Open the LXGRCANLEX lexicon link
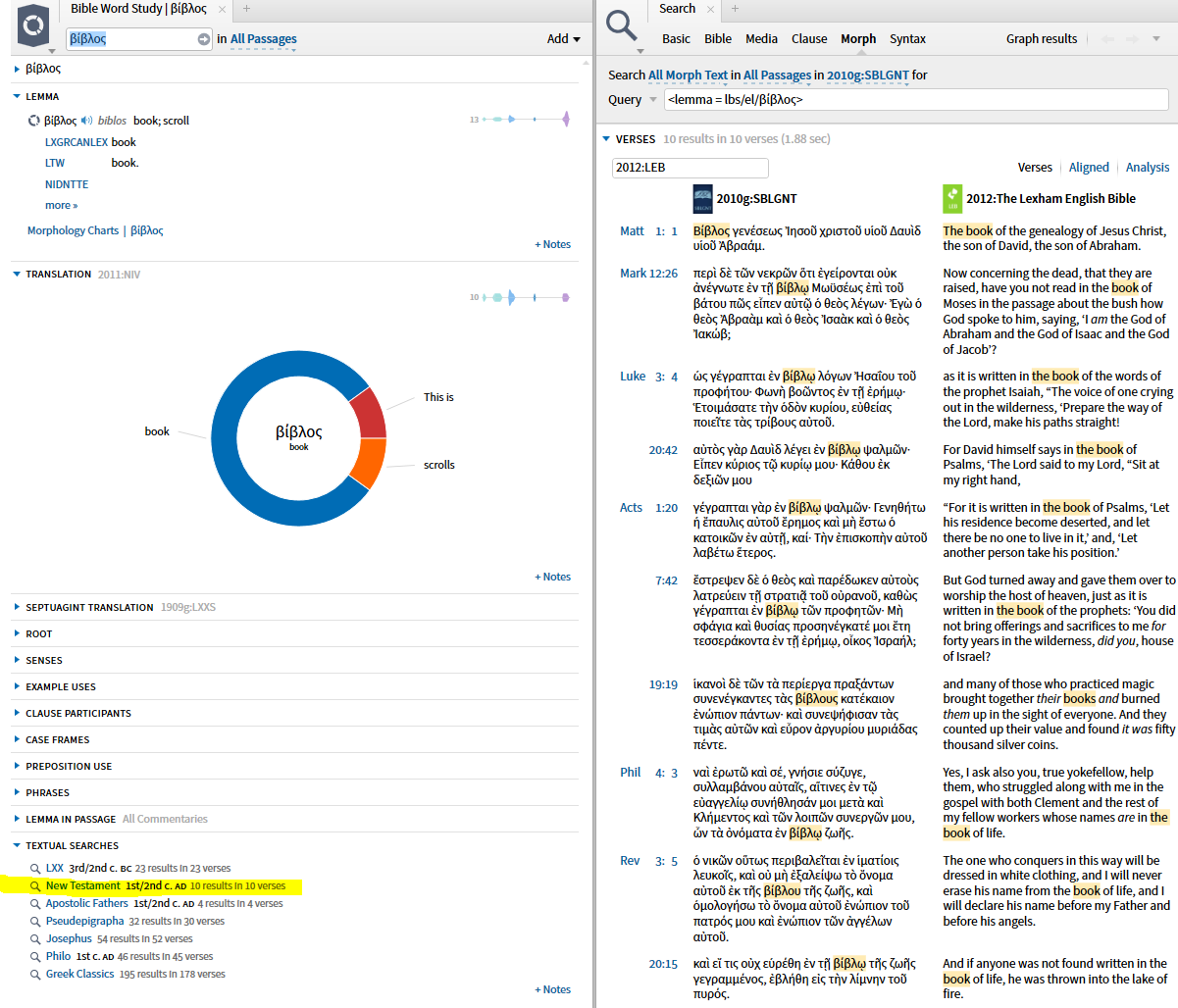This screenshot has height=1008, width=1178. [77, 142]
